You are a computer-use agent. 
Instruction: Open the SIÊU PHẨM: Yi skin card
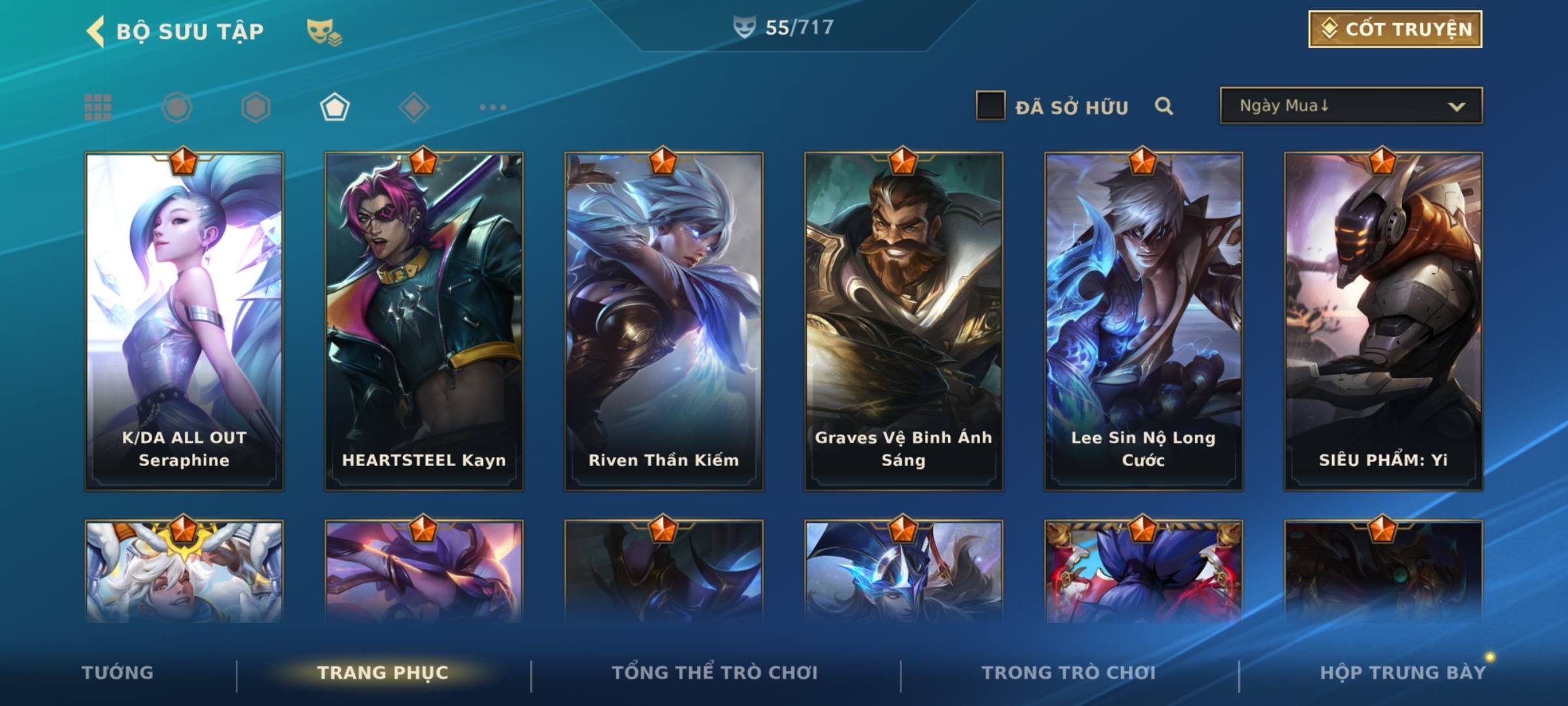(1383, 322)
